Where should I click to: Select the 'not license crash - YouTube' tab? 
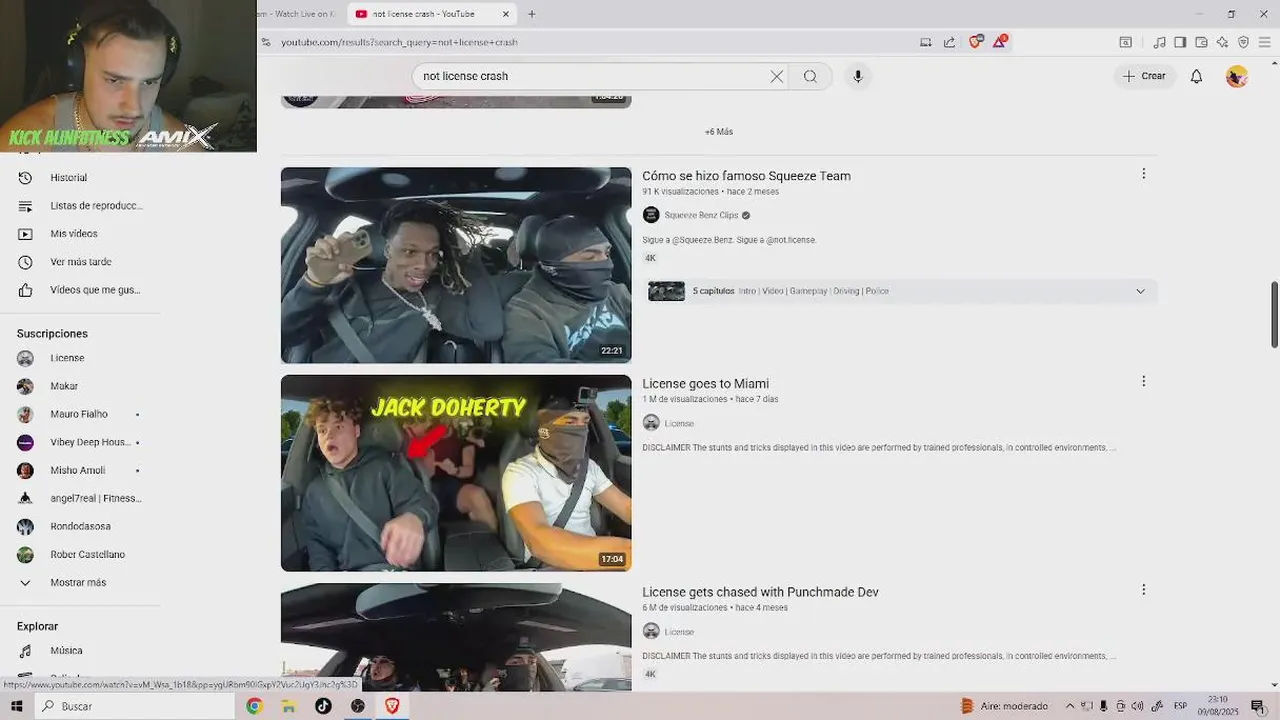pyautogui.click(x=423, y=14)
